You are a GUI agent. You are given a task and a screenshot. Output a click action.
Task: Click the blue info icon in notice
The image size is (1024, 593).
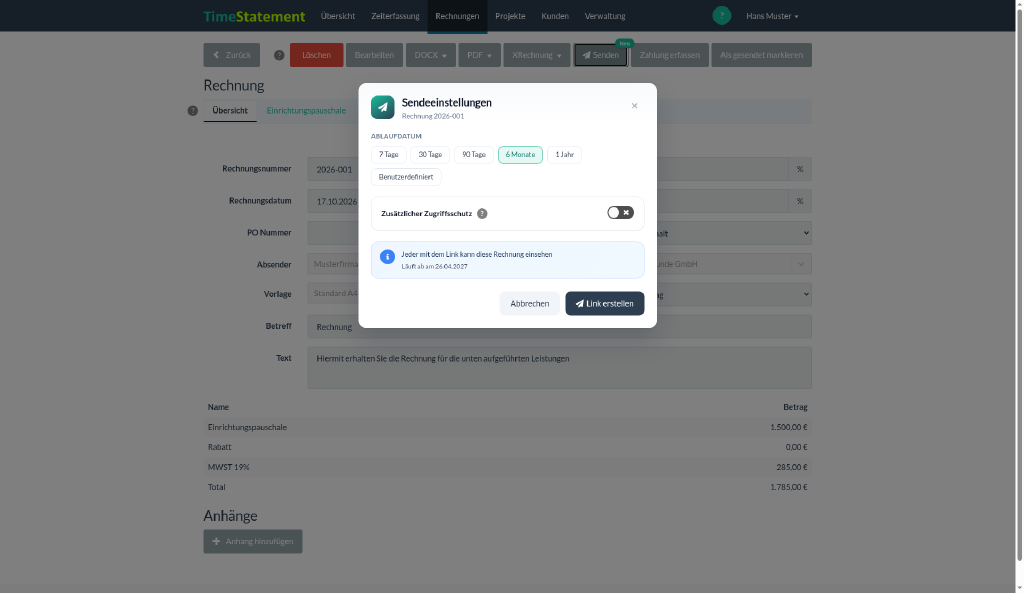[x=387, y=257]
